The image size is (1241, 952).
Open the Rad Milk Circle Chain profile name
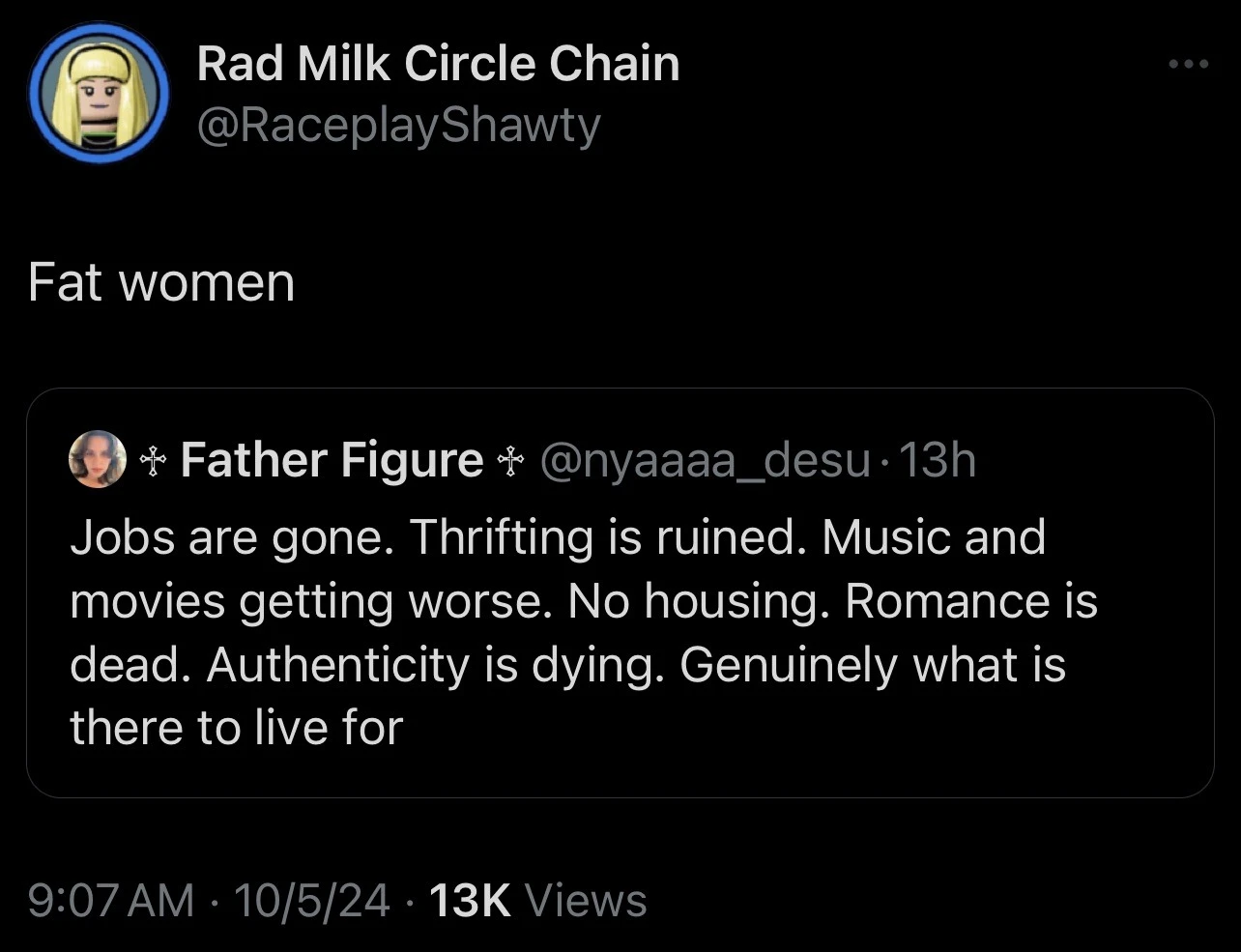pyautogui.click(x=438, y=64)
